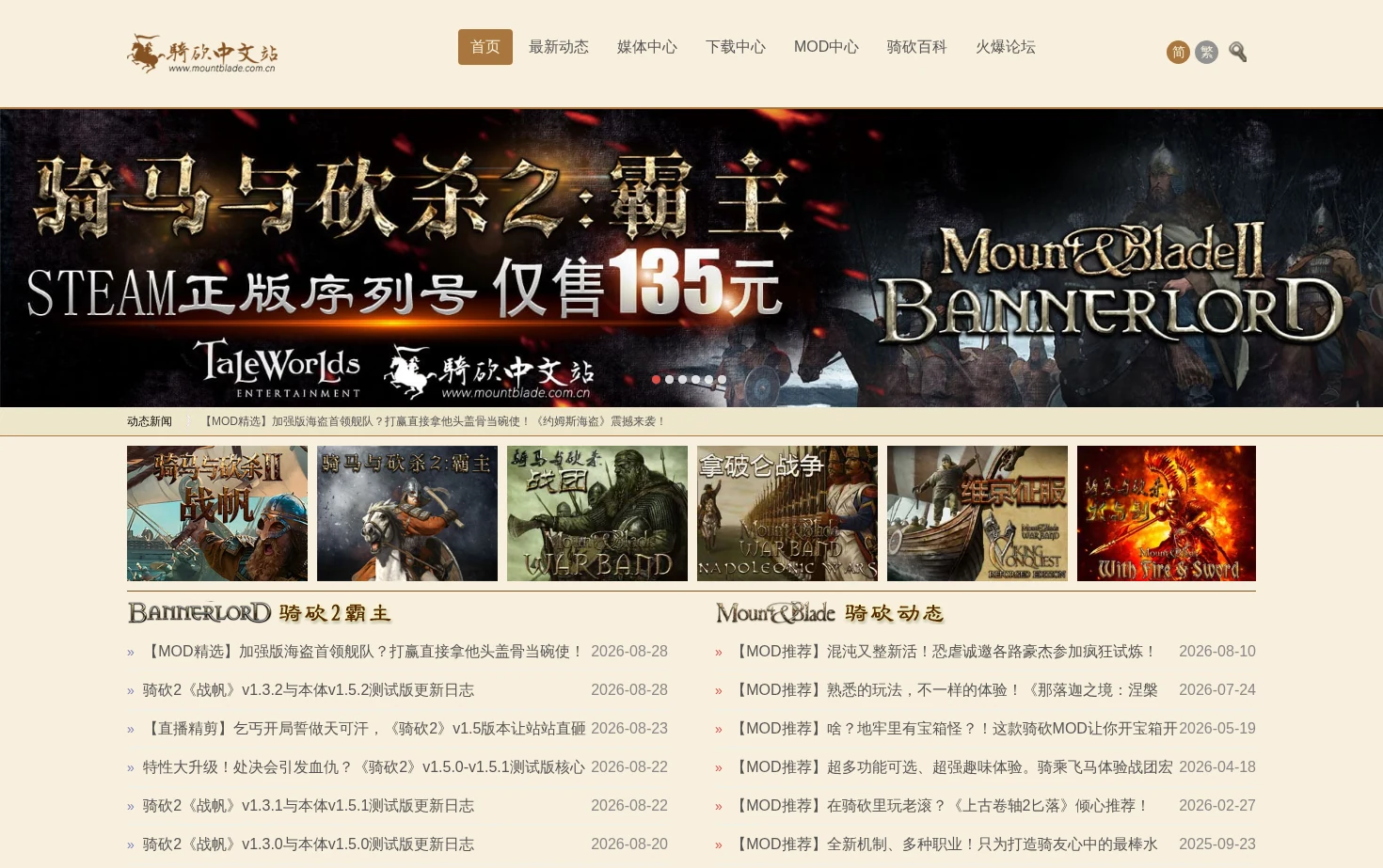Open 【MOD推荐】混沌又整新活 article
Image resolution: width=1383 pixels, height=868 pixels.
(944, 652)
